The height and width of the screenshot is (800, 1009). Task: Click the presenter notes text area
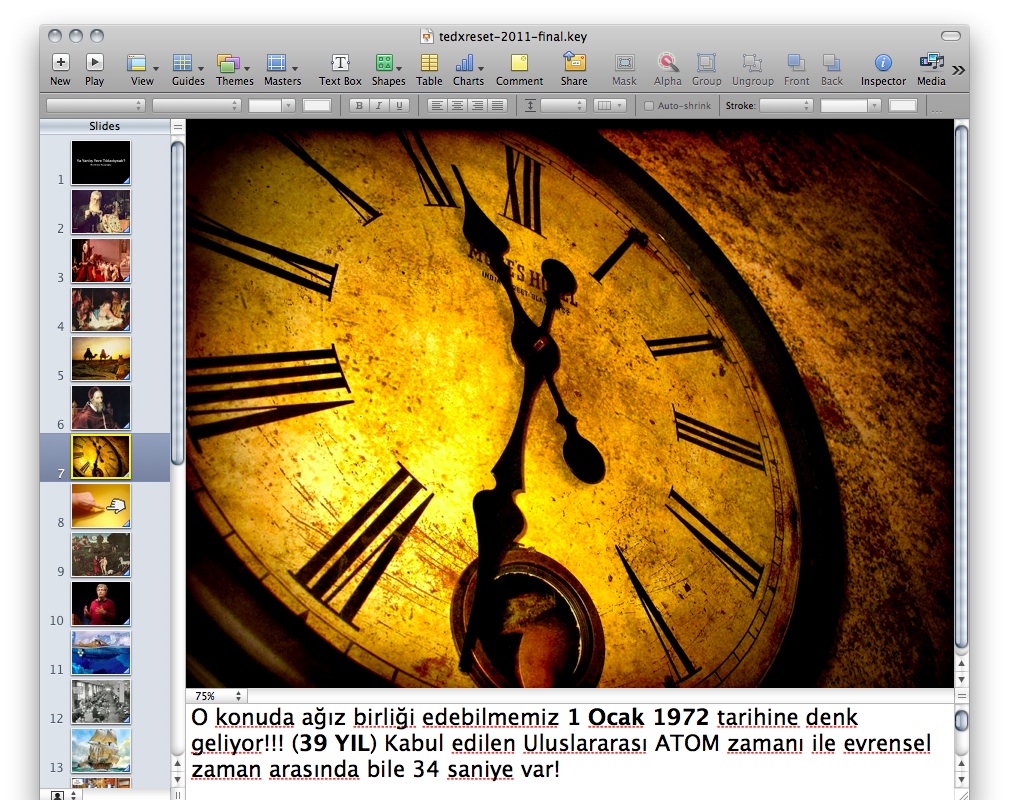(569, 750)
